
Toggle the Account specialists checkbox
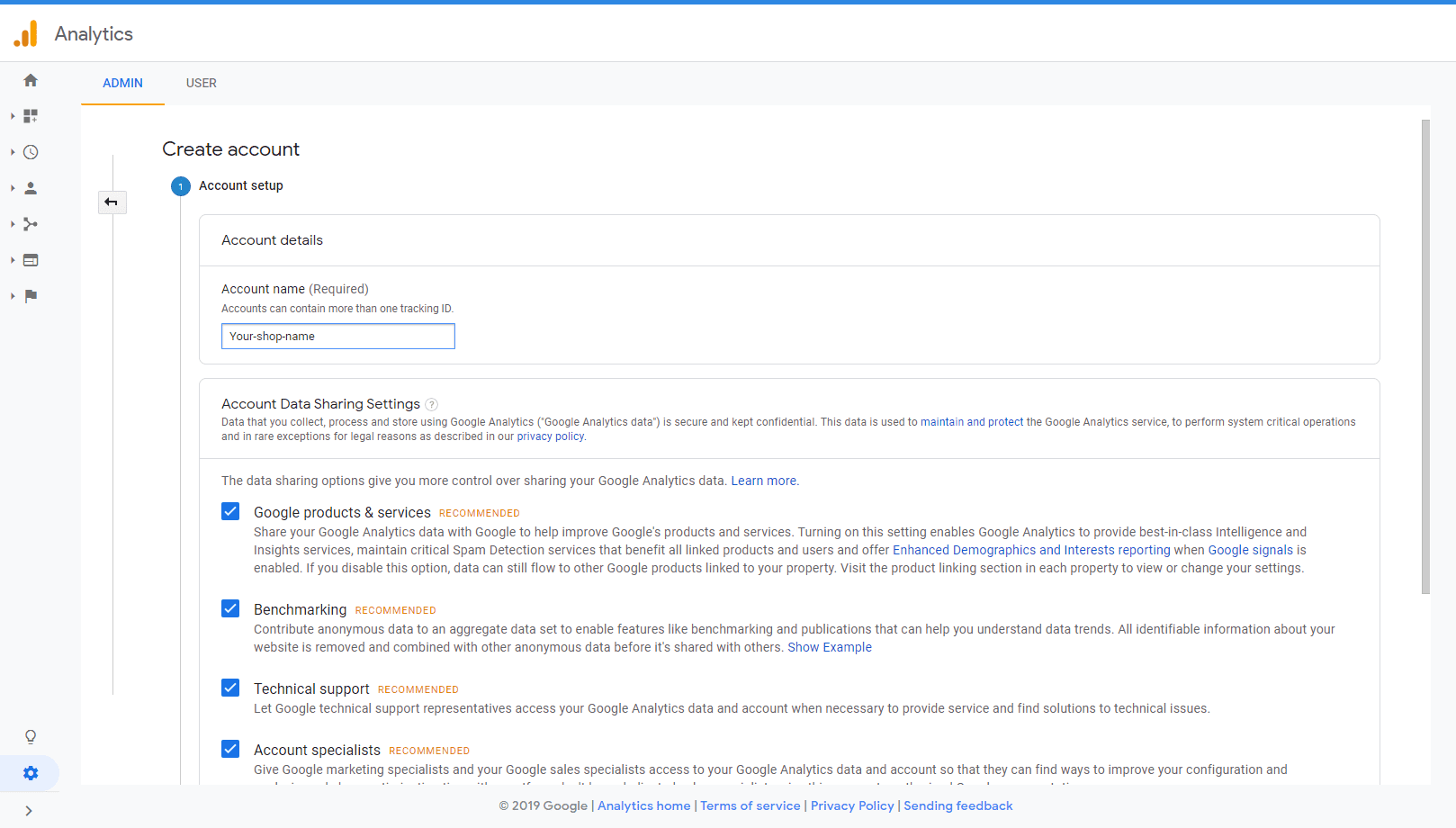230,750
